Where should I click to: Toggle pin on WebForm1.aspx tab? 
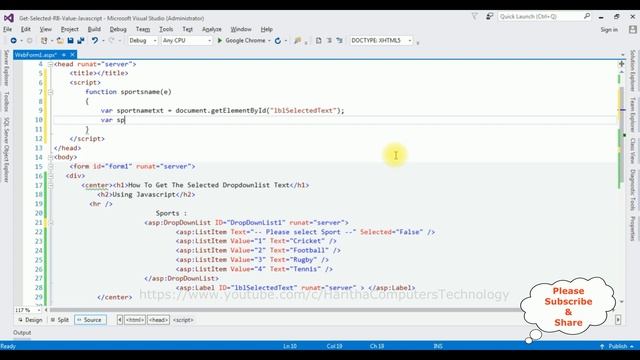[x=64, y=54]
